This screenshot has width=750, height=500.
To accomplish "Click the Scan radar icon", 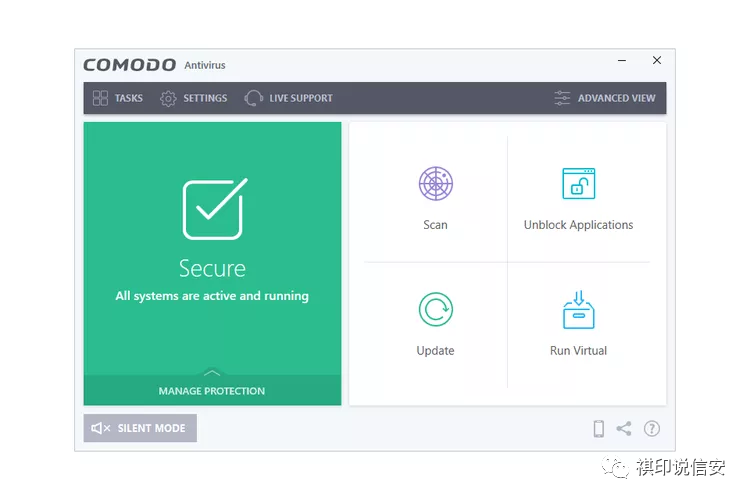I will point(435,184).
